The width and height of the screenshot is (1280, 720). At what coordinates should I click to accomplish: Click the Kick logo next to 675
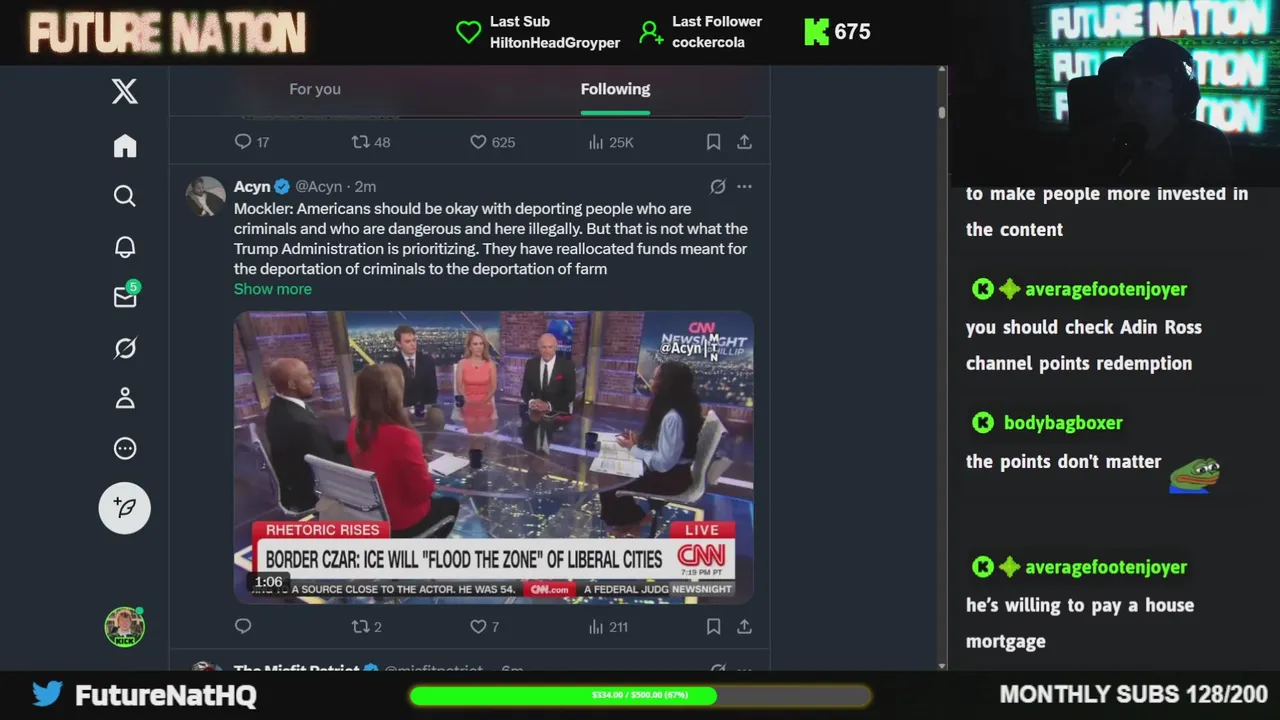point(816,32)
